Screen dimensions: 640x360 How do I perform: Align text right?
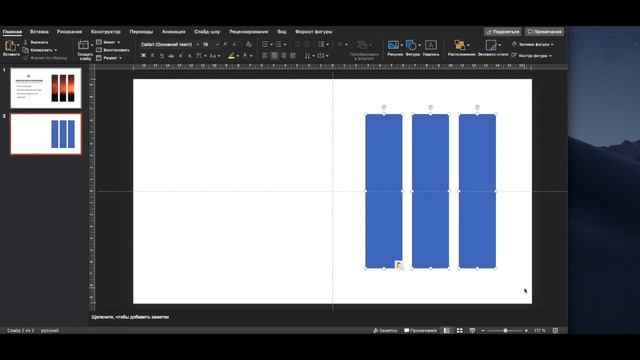(283, 56)
